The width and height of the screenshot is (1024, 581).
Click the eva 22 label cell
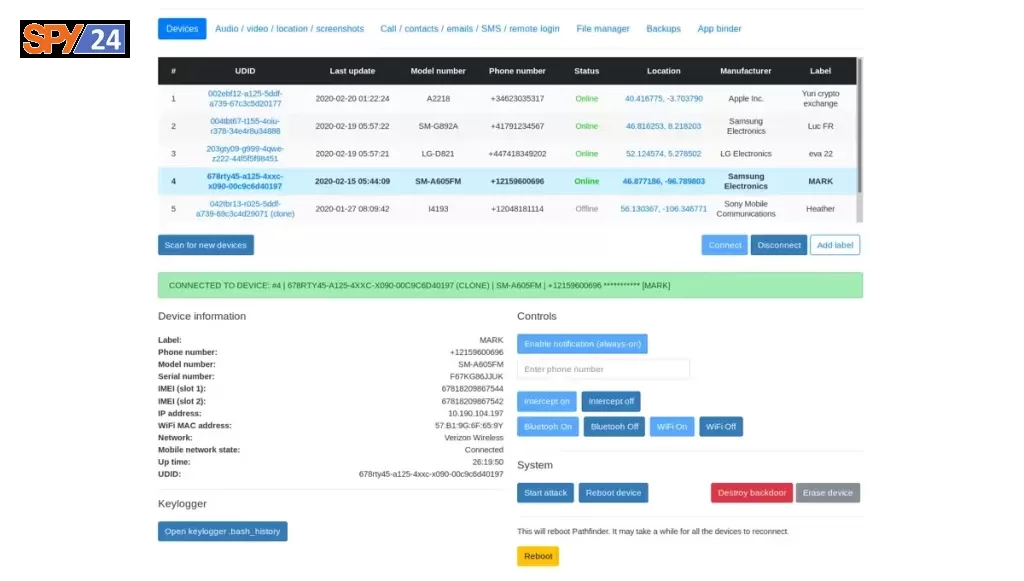pyautogui.click(x=820, y=153)
